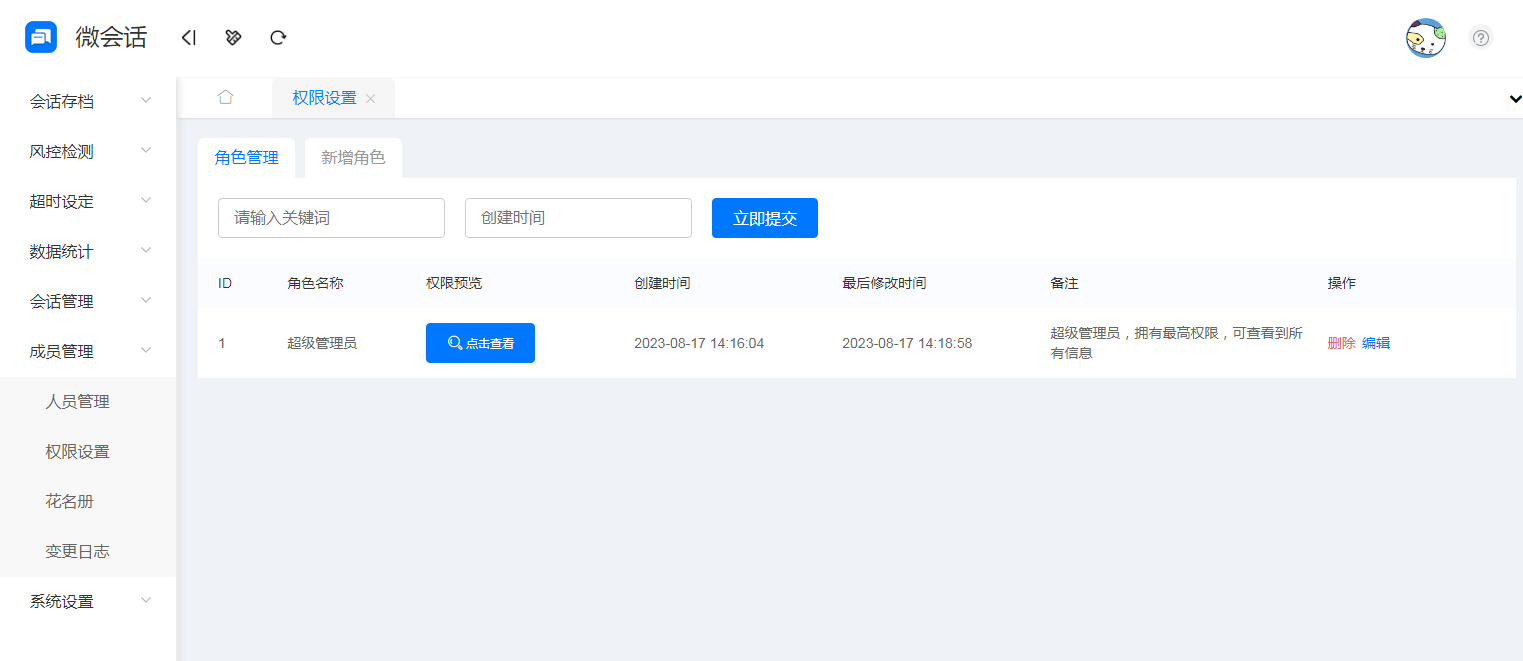Edit the 超级管理员 role via 编辑 link
Image resolution: width=1523 pixels, height=661 pixels.
point(1376,342)
